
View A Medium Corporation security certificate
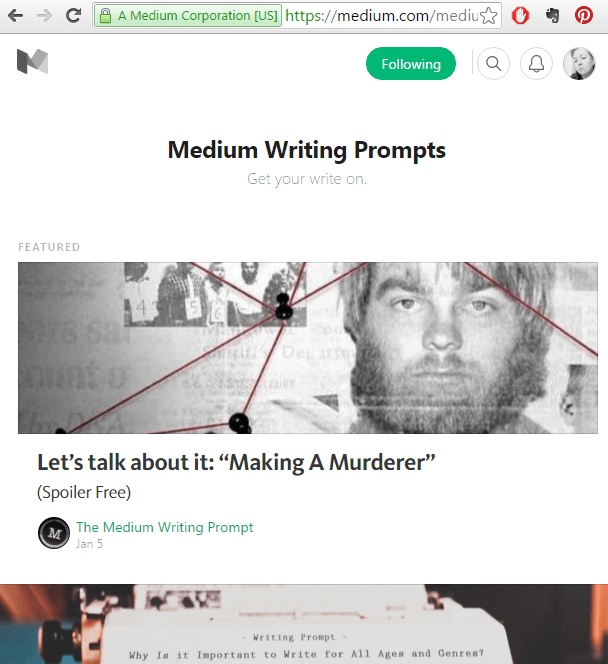[188, 16]
